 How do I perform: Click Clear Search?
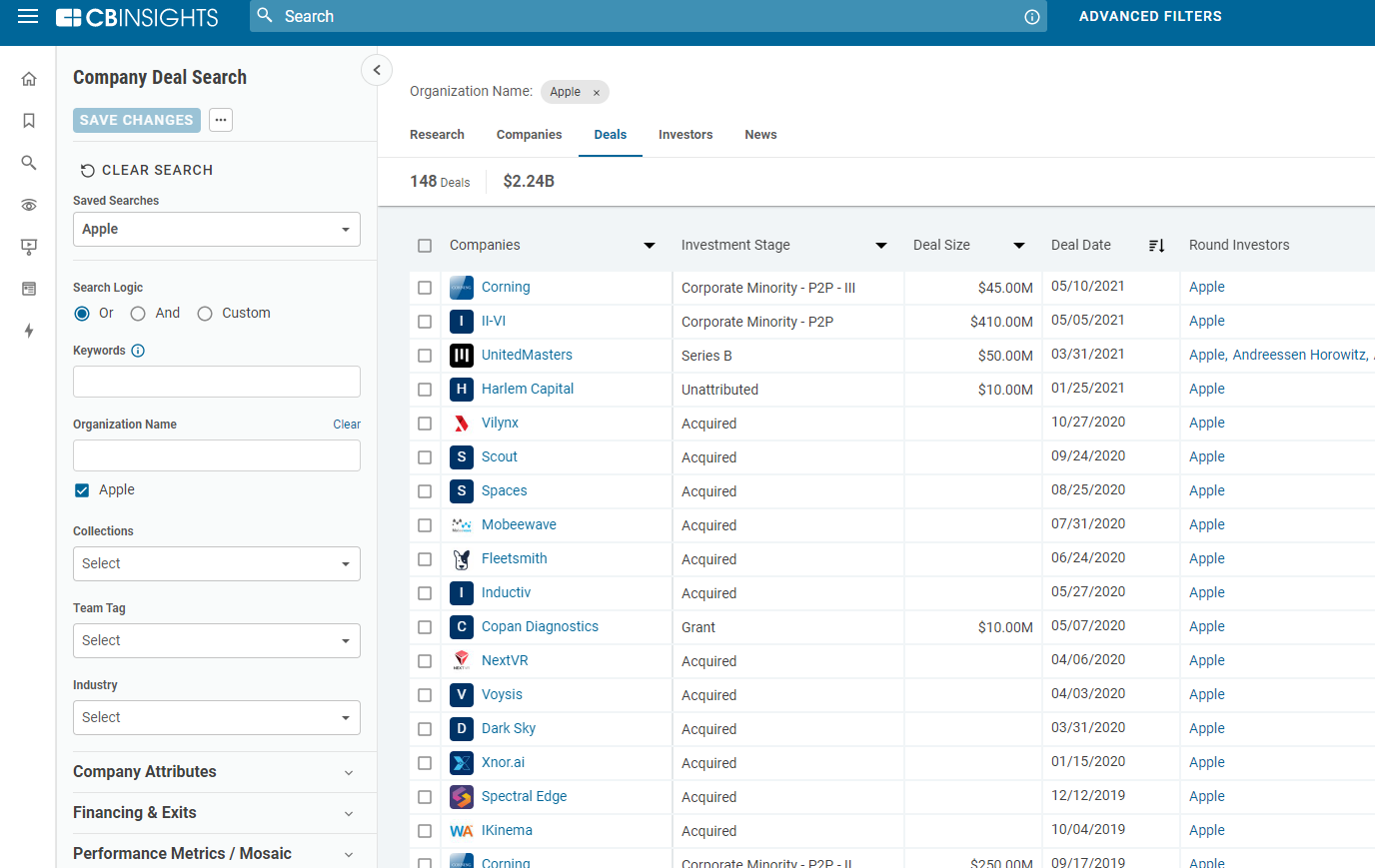pyautogui.click(x=147, y=171)
